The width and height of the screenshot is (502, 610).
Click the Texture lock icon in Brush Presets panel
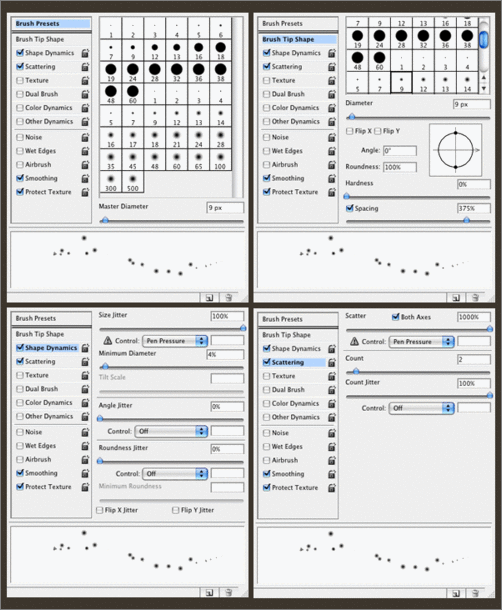(x=85, y=81)
